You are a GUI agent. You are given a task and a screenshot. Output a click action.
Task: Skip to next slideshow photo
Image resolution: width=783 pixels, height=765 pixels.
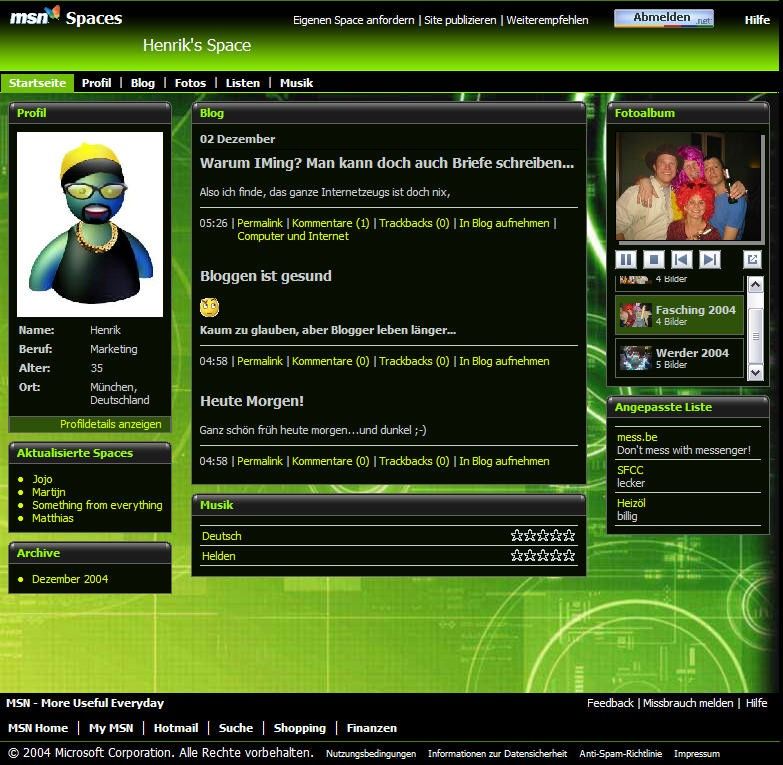click(x=710, y=260)
